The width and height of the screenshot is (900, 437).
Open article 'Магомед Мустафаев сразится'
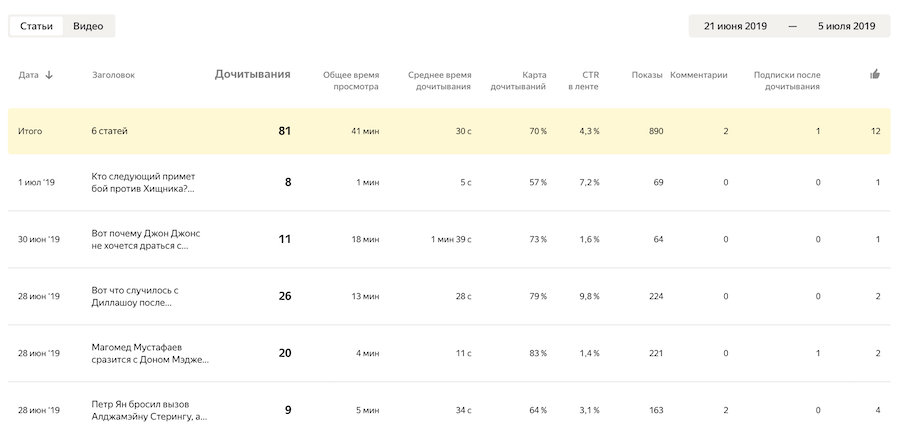click(x=149, y=353)
